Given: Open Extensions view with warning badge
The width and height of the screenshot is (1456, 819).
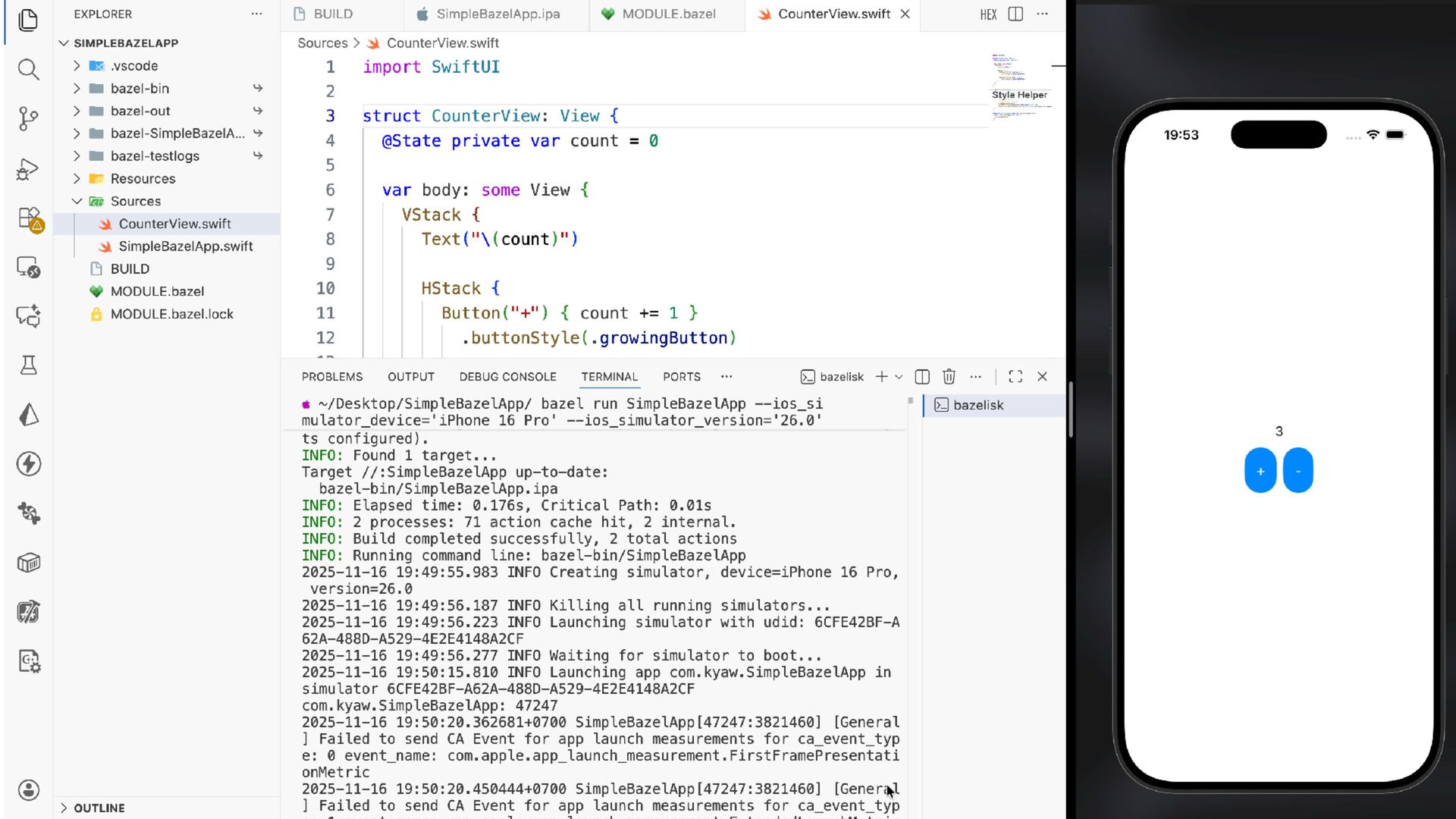Looking at the screenshot, I should [29, 218].
